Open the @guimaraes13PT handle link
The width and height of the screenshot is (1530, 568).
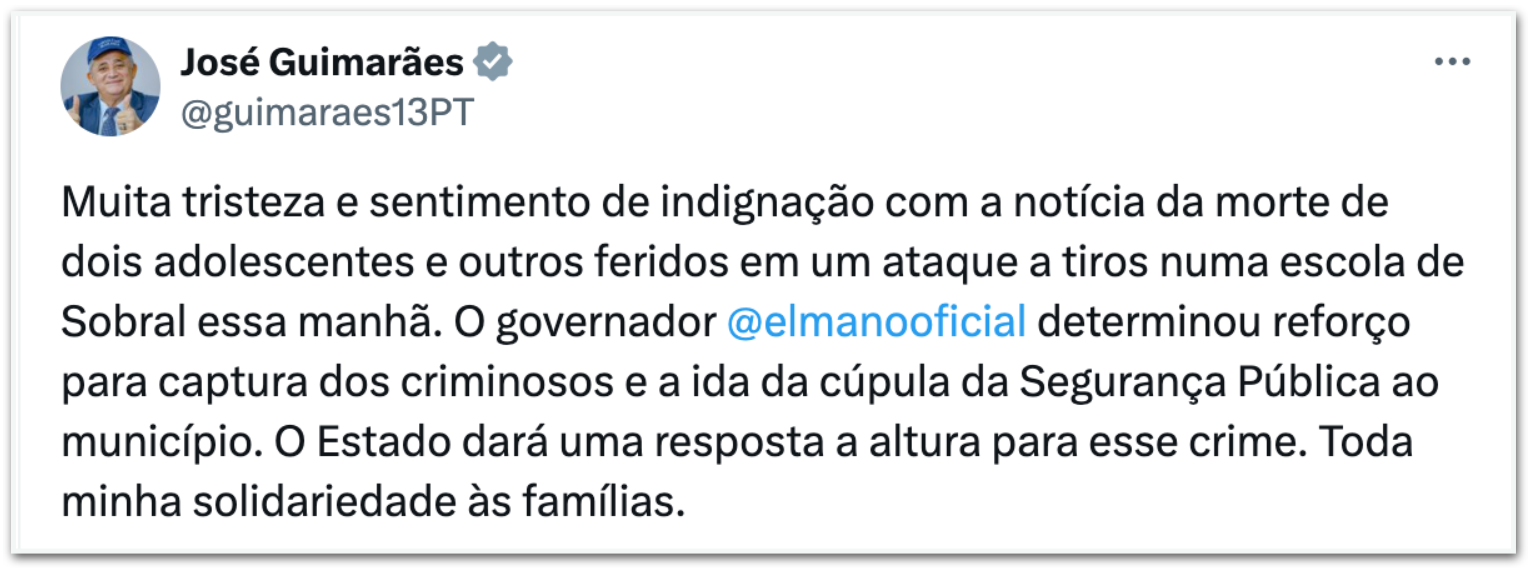tap(326, 113)
